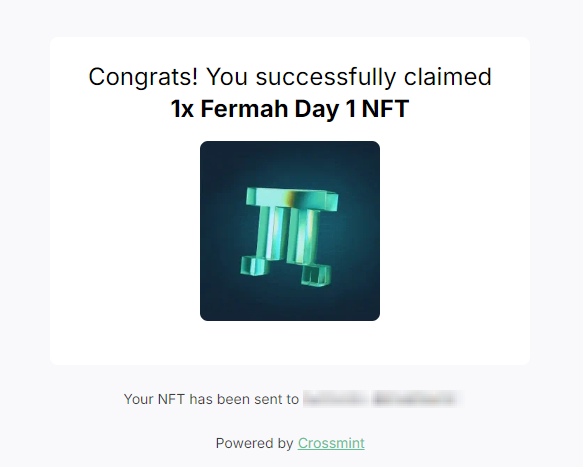The image size is (583, 467).
Task: Click the left foot of the pi sculpture
Action: click(x=254, y=266)
